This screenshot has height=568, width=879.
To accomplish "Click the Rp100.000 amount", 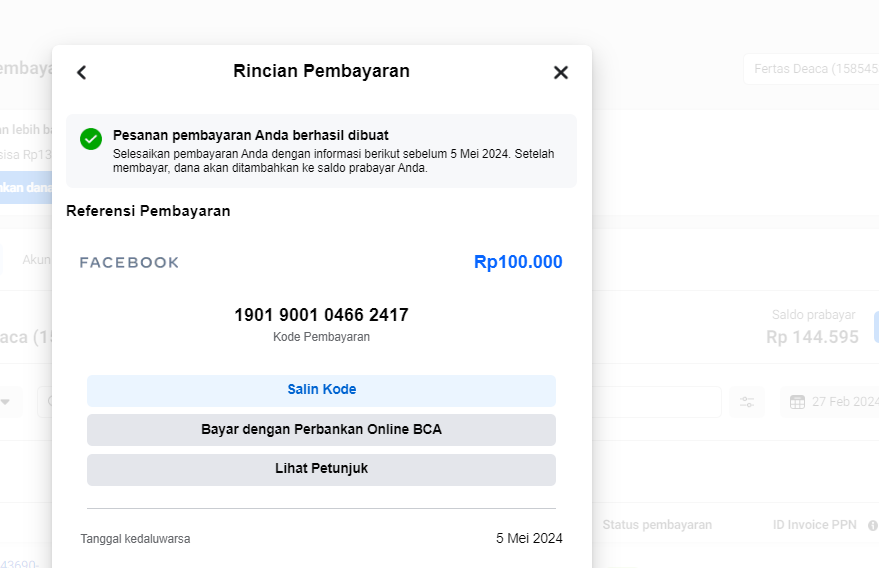I will point(518,262).
